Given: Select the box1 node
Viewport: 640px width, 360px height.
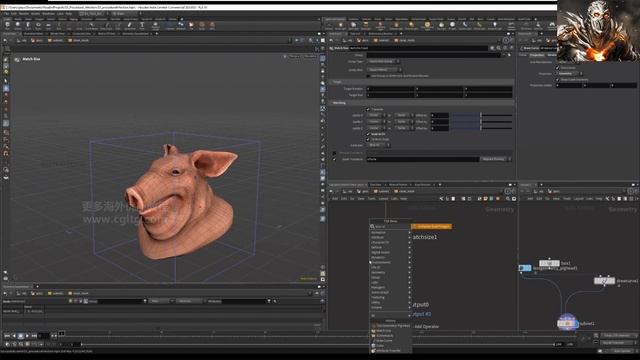Looking at the screenshot, I should coord(549,263).
